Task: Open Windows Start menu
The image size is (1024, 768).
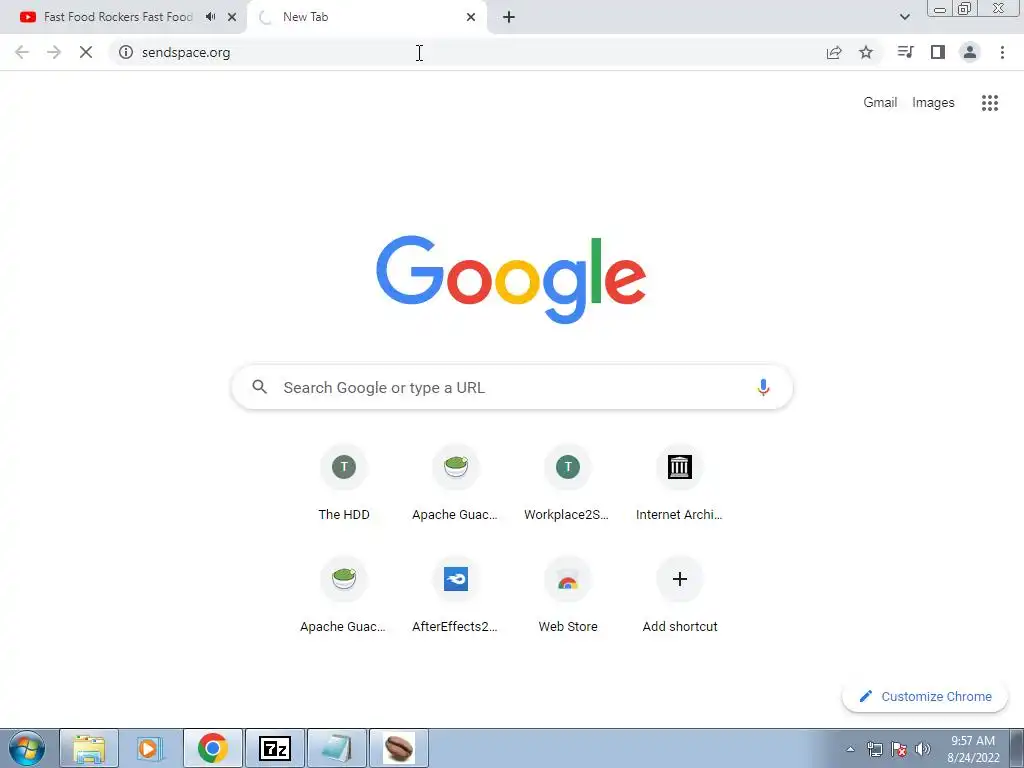Action: 26,748
